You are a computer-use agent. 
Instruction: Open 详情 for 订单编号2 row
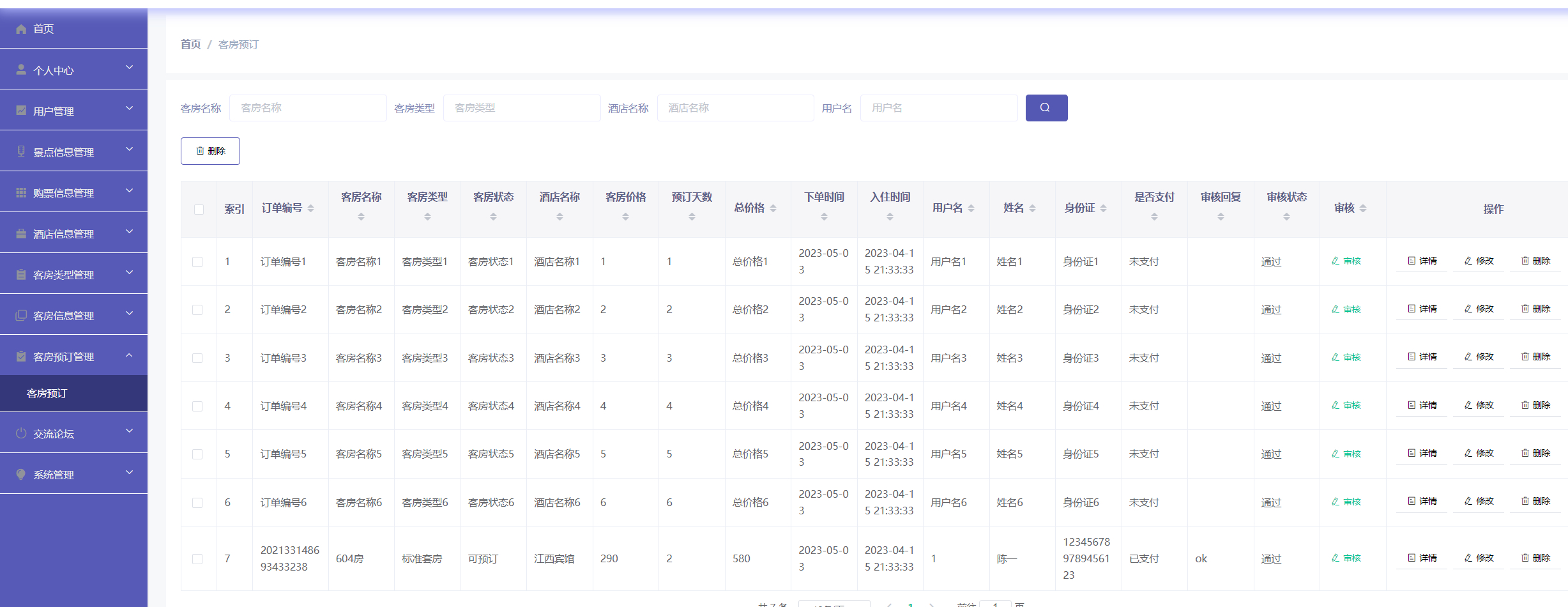(1422, 309)
